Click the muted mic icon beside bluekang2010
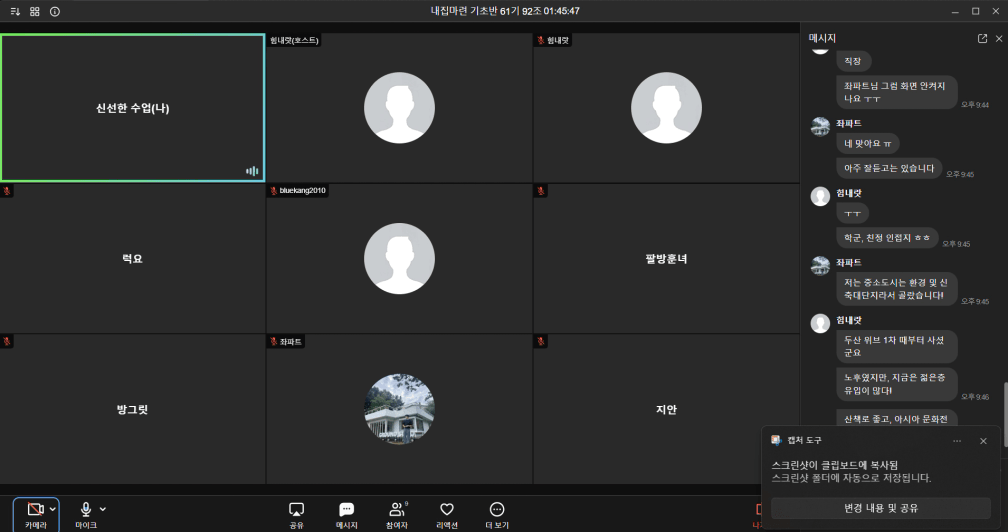Viewport: 1008px width, 532px height. tap(273, 191)
